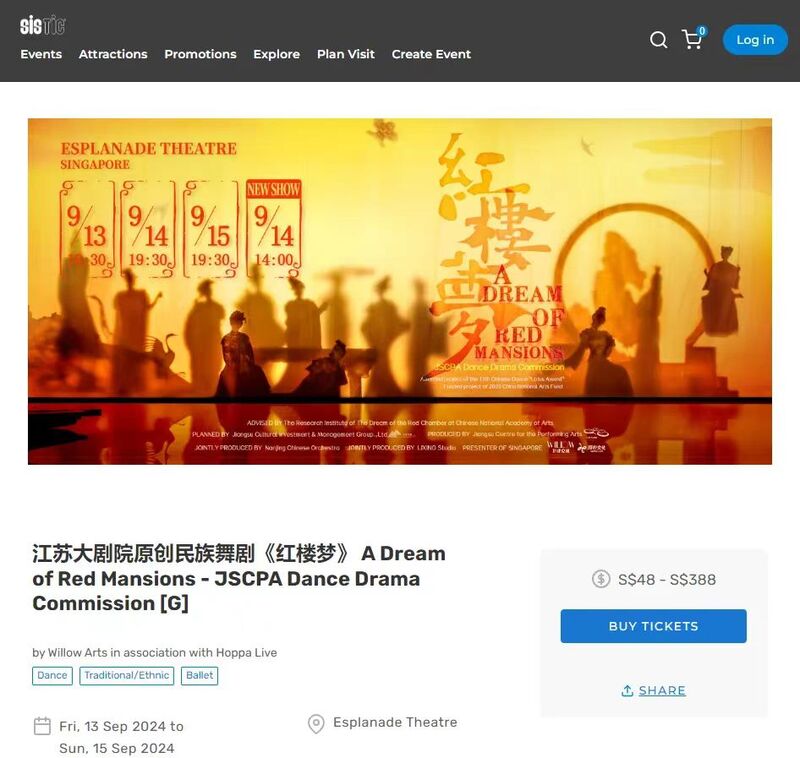Viewport: 800px width, 758px height.
Task: Open the Promotions menu
Action: (x=200, y=54)
